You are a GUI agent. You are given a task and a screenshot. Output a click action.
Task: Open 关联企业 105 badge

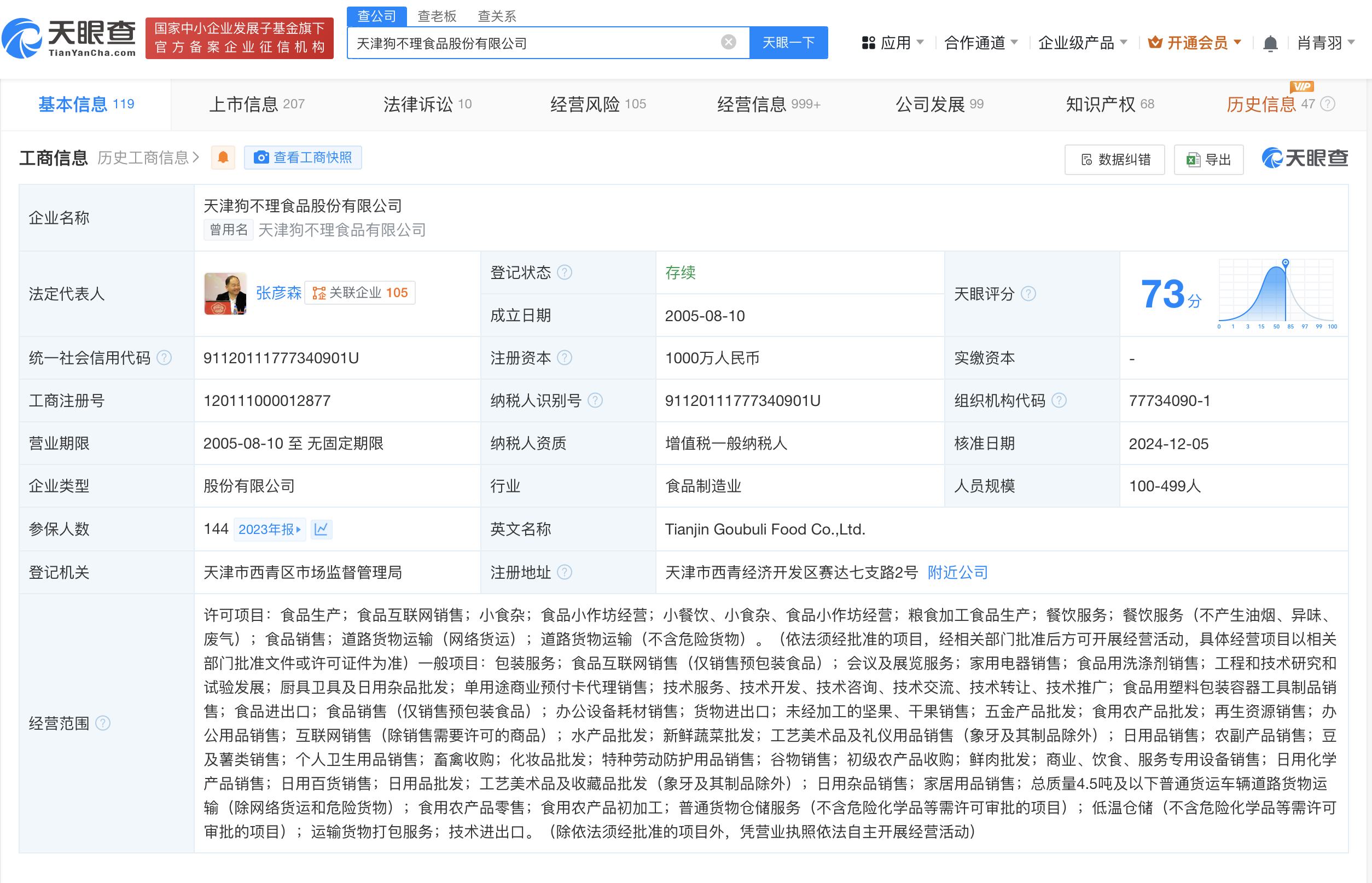coord(359,293)
